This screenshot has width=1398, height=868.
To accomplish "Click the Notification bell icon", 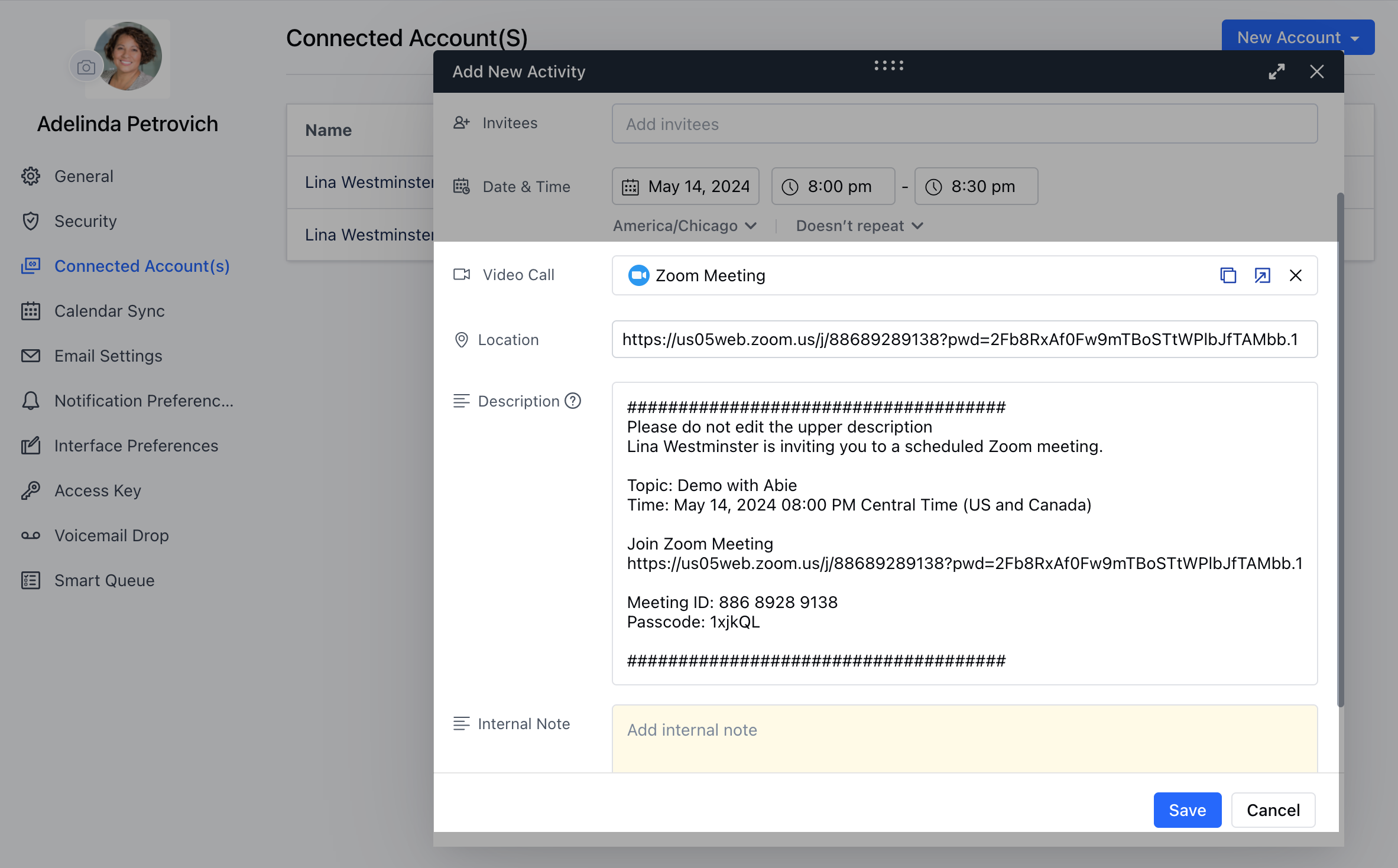I will [31, 401].
